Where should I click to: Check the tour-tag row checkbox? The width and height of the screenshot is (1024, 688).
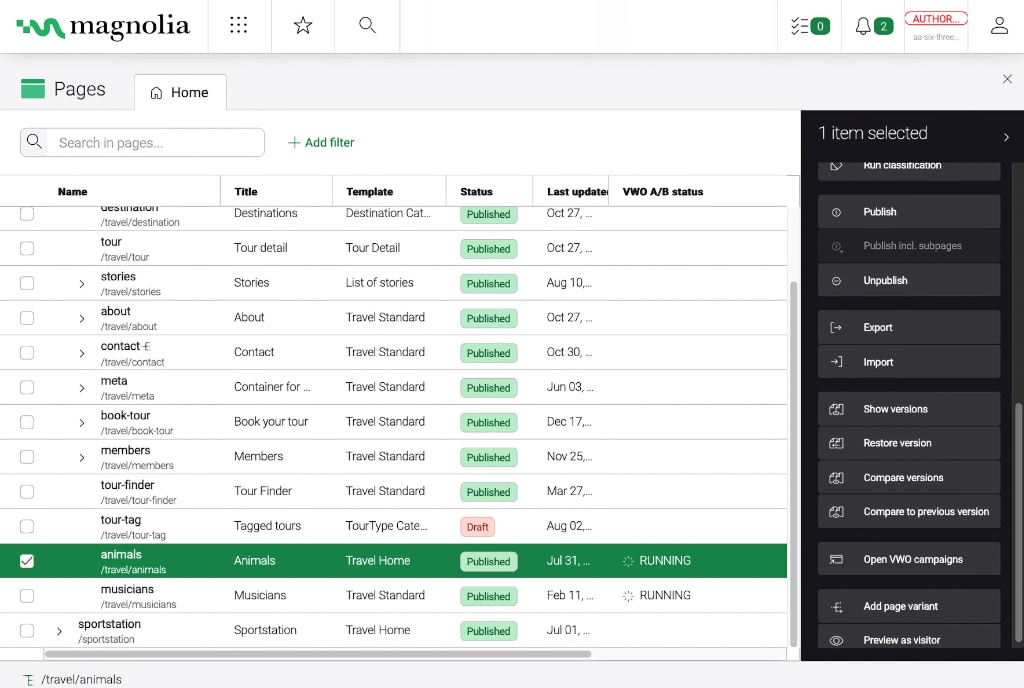[x=27, y=526]
